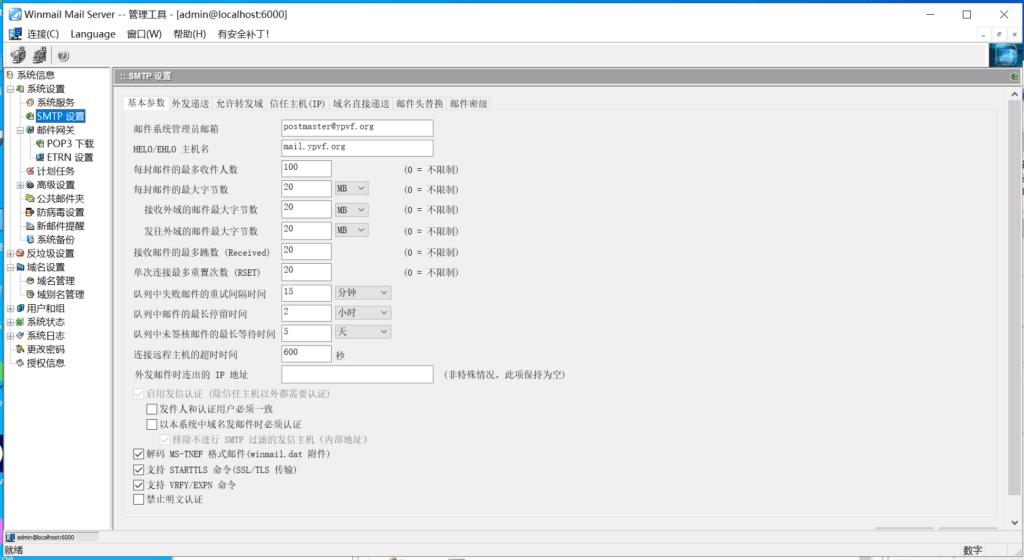The image size is (1024, 560).
Task: Click the connect server toolbar icon
Action: (x=18, y=55)
